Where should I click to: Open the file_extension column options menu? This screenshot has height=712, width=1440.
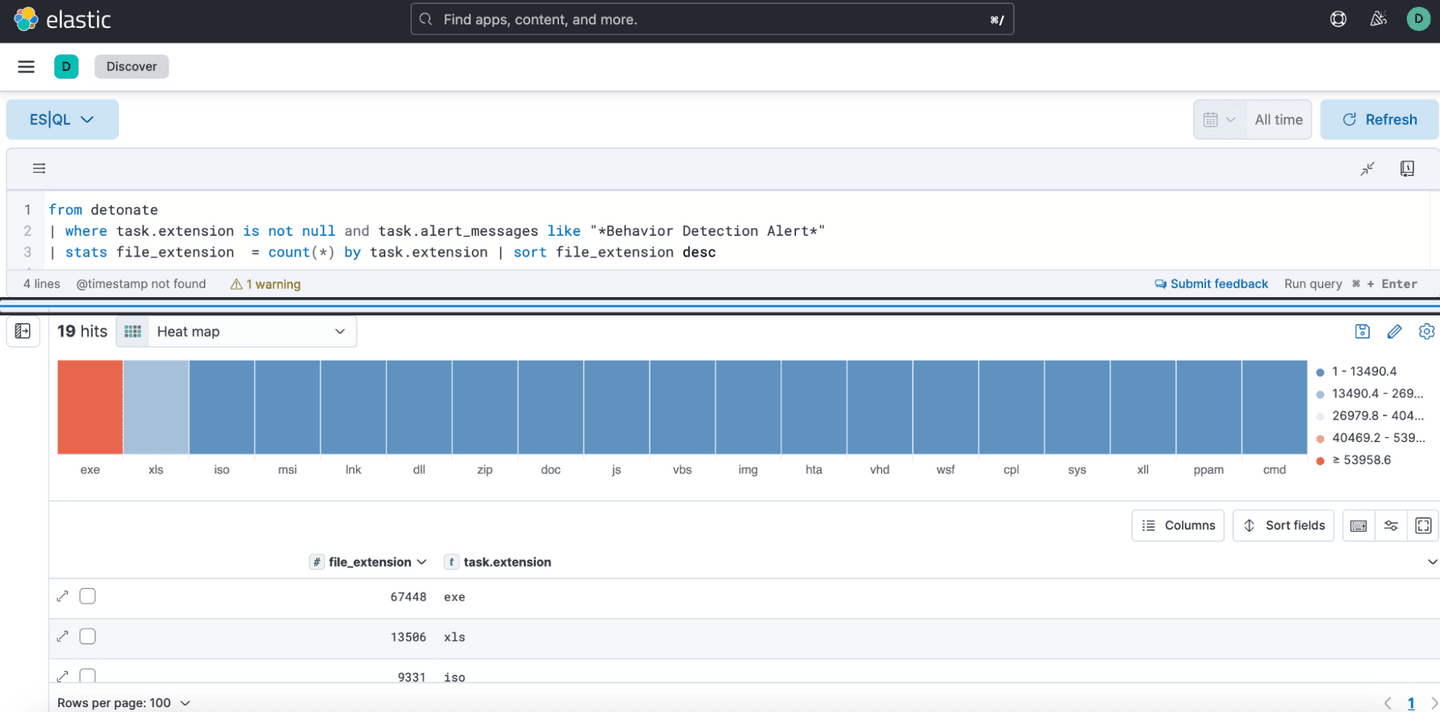point(424,562)
